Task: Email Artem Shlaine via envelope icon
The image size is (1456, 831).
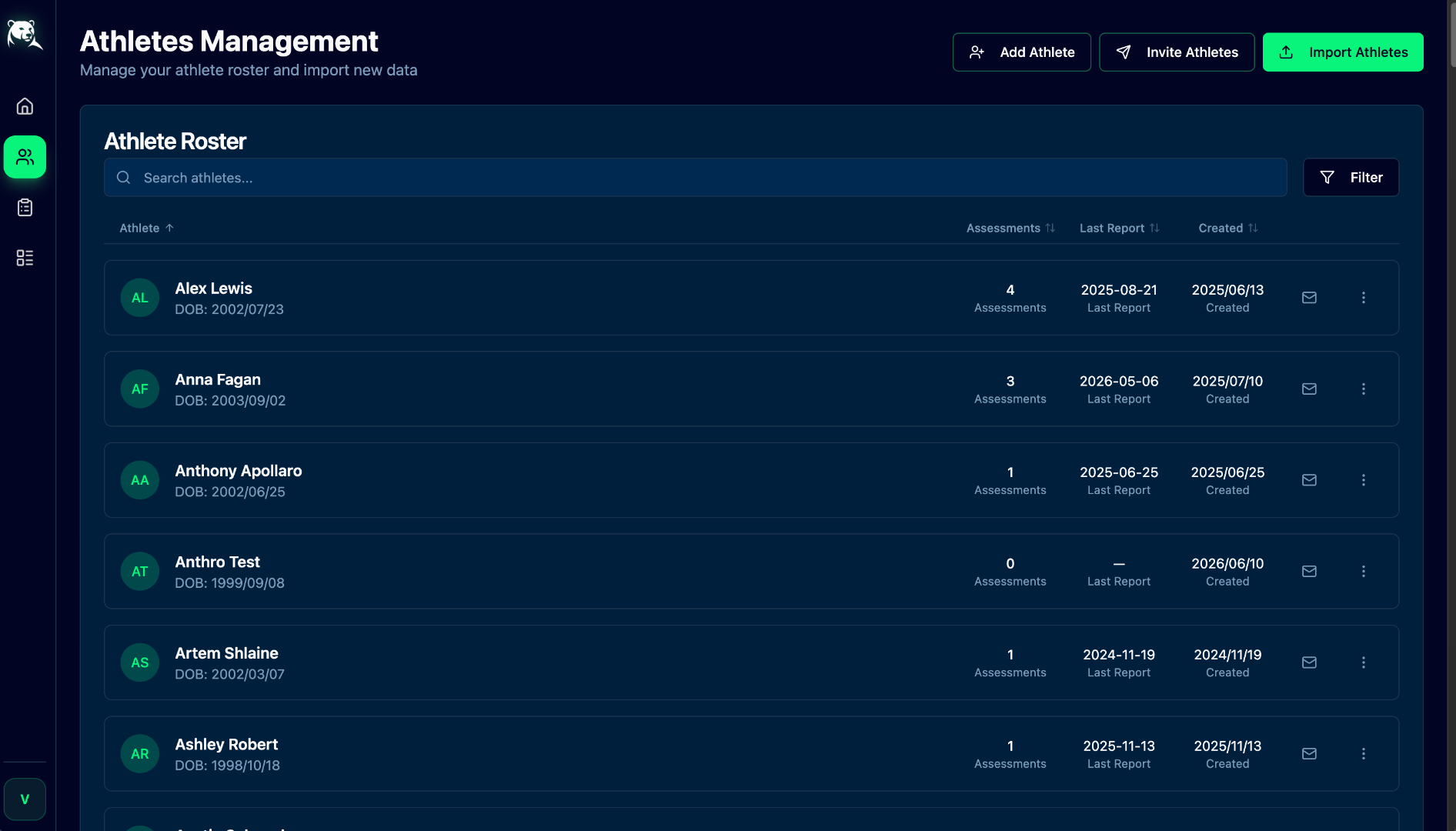Action: coord(1309,662)
